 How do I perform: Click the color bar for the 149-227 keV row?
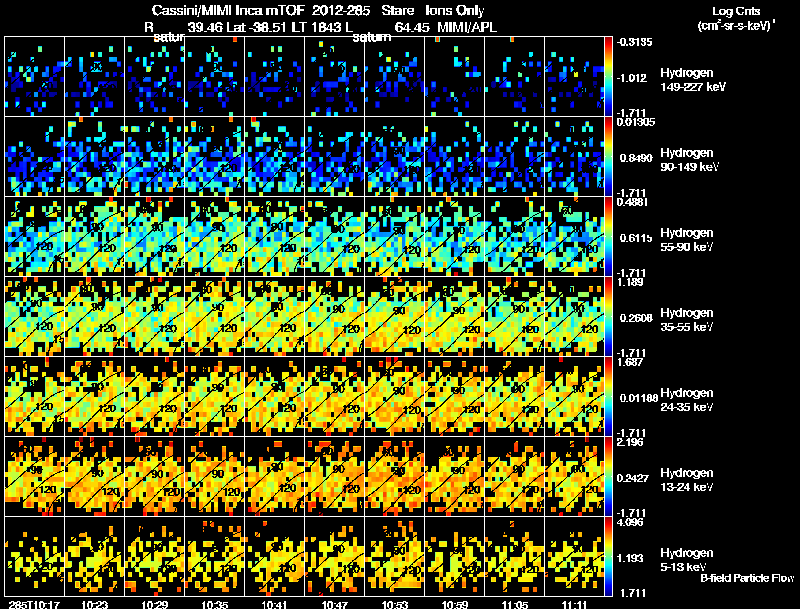[608, 77]
